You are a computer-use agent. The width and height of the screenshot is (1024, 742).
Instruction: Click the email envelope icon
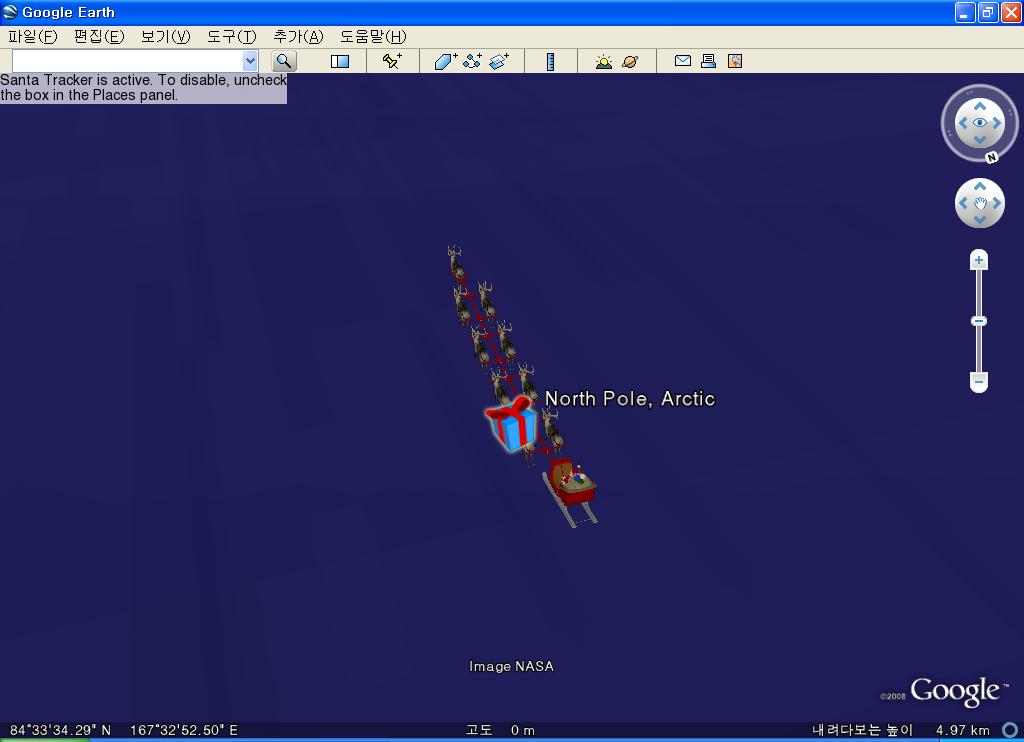tap(682, 61)
